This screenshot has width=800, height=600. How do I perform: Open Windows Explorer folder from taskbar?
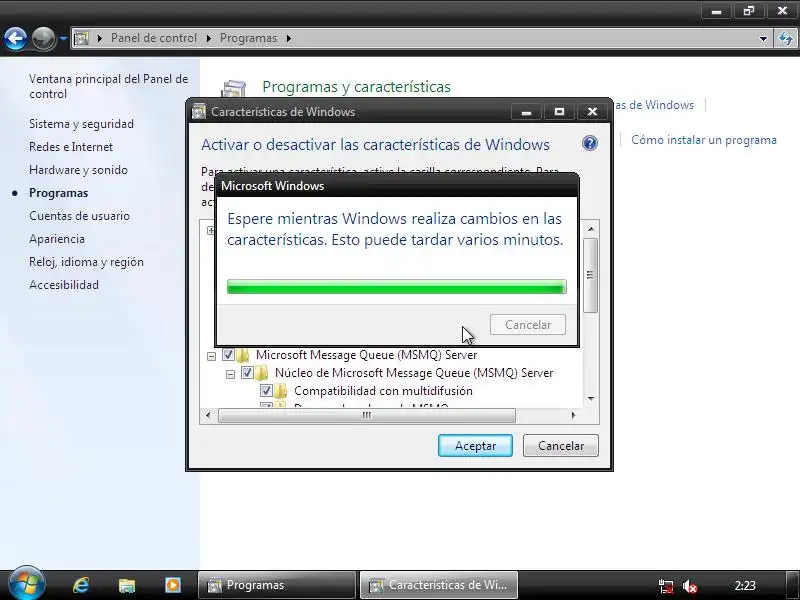[127, 585]
